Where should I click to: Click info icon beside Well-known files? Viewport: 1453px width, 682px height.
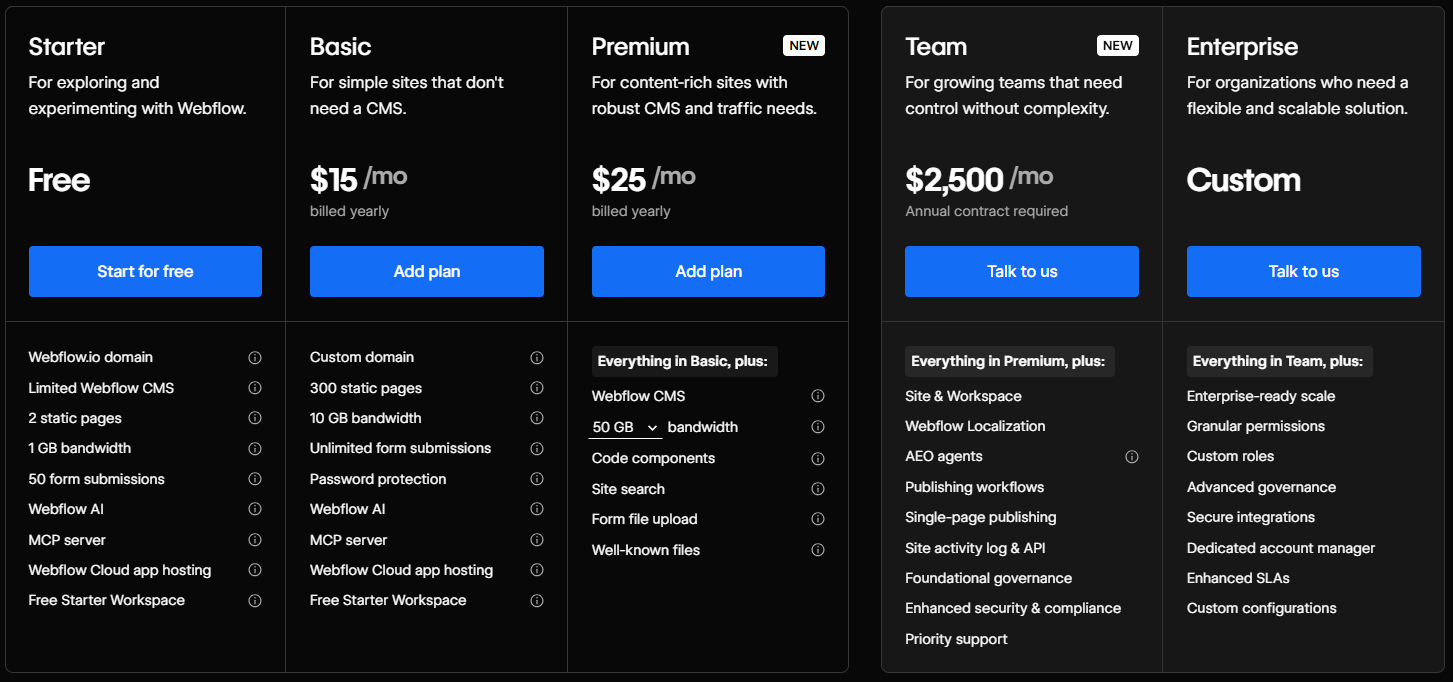818,550
